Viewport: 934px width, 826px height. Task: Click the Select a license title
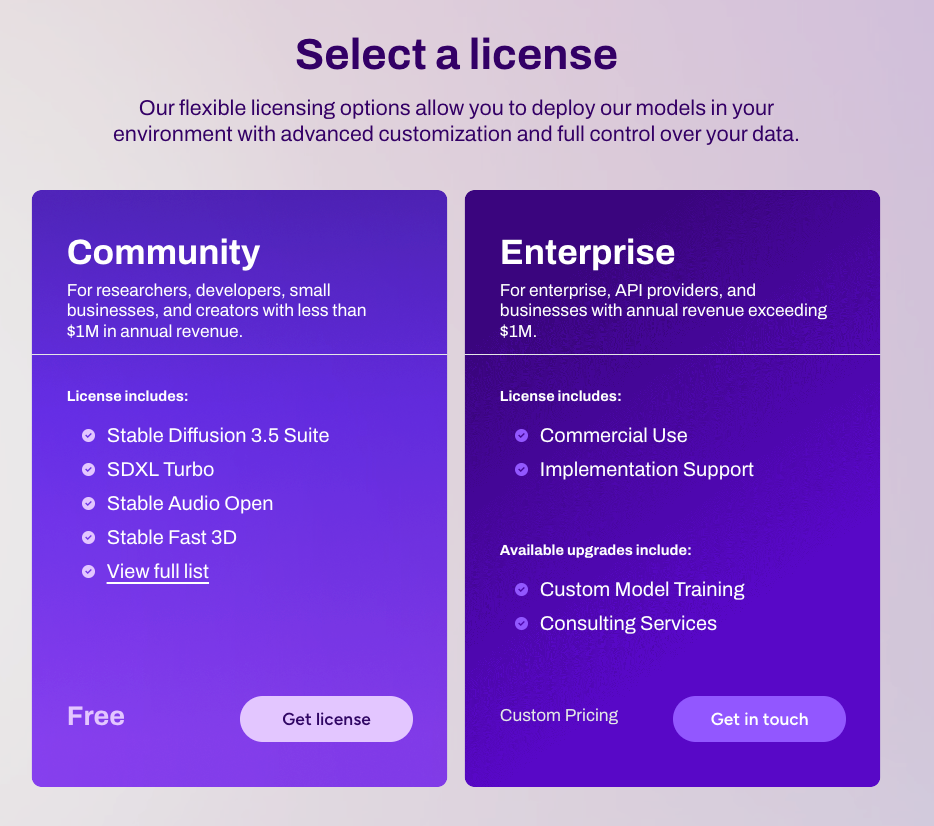click(456, 53)
